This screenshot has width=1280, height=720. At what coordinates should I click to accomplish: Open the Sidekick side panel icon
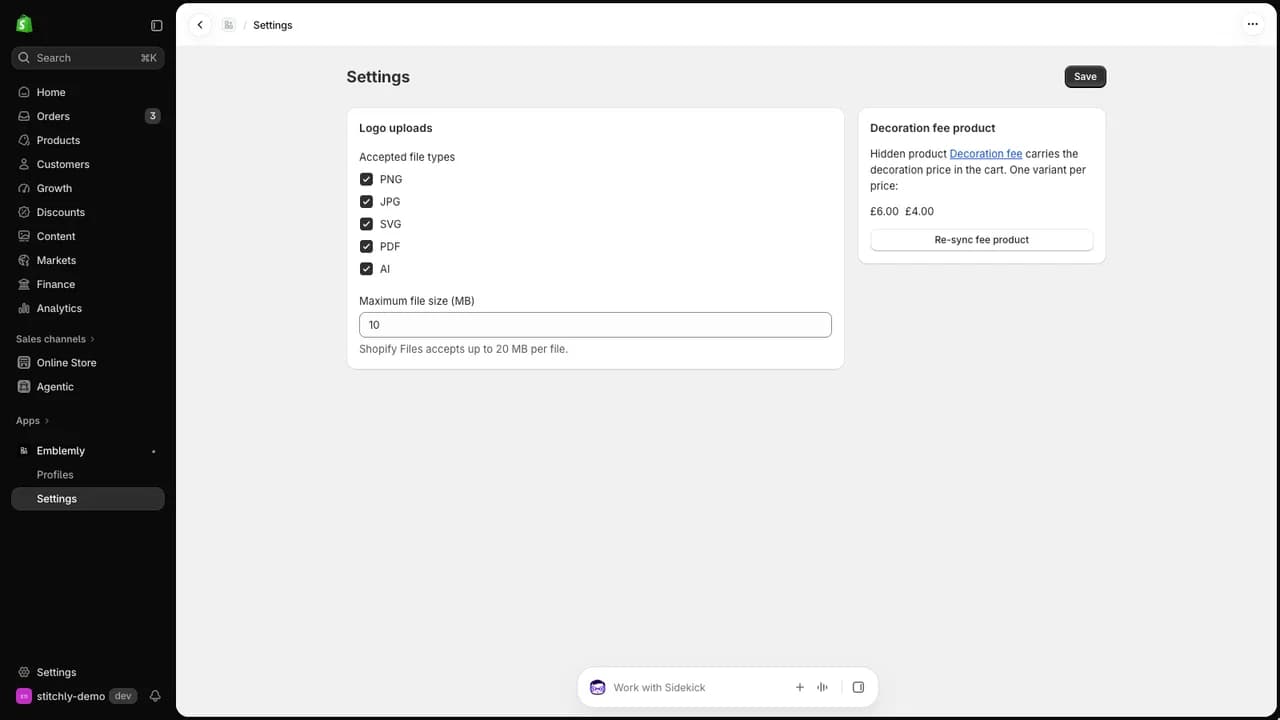pos(858,687)
